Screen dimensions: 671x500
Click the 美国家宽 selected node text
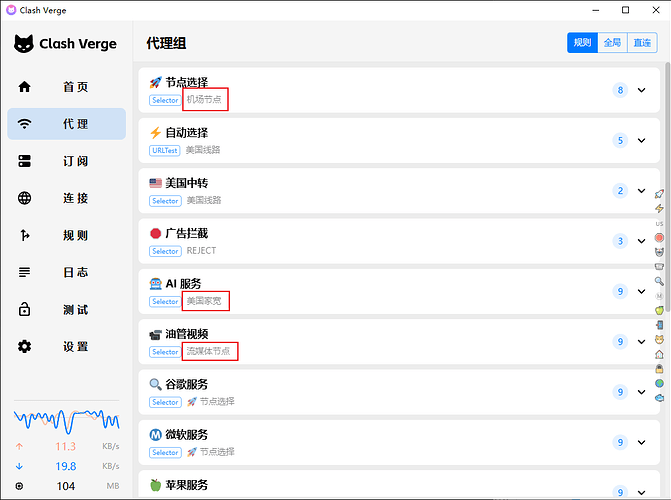click(204, 301)
